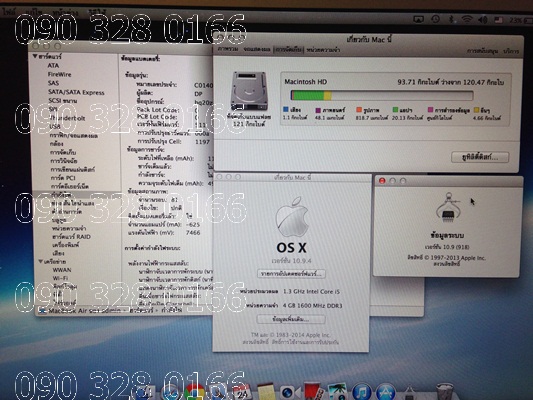Viewport: 533px width, 400px height.
Task: Open iPhoto from the Dock
Action: pyautogui.click(x=337, y=392)
